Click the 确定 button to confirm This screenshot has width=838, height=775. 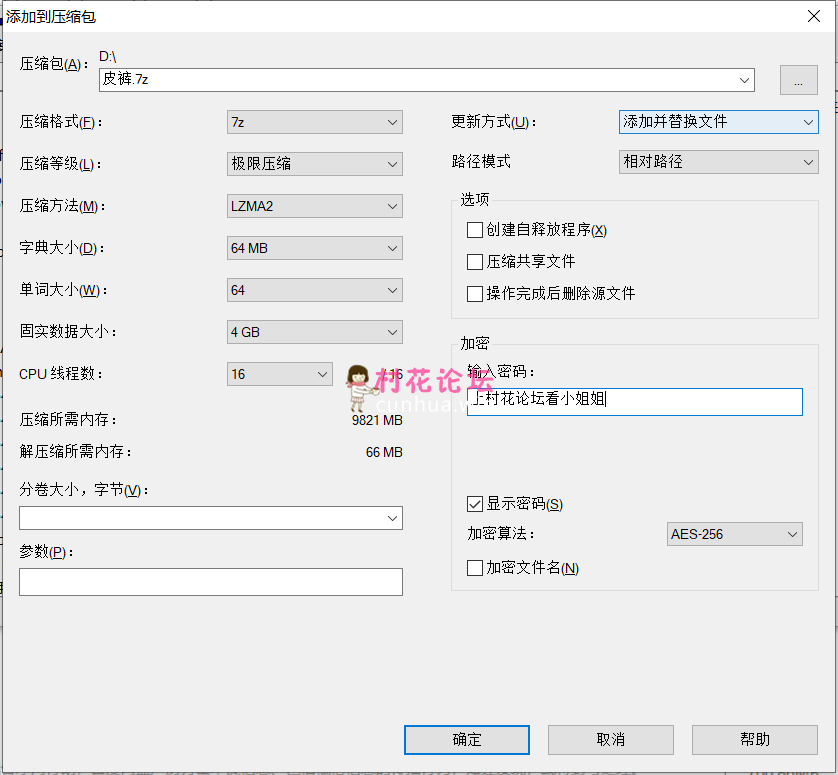pyautogui.click(x=467, y=740)
